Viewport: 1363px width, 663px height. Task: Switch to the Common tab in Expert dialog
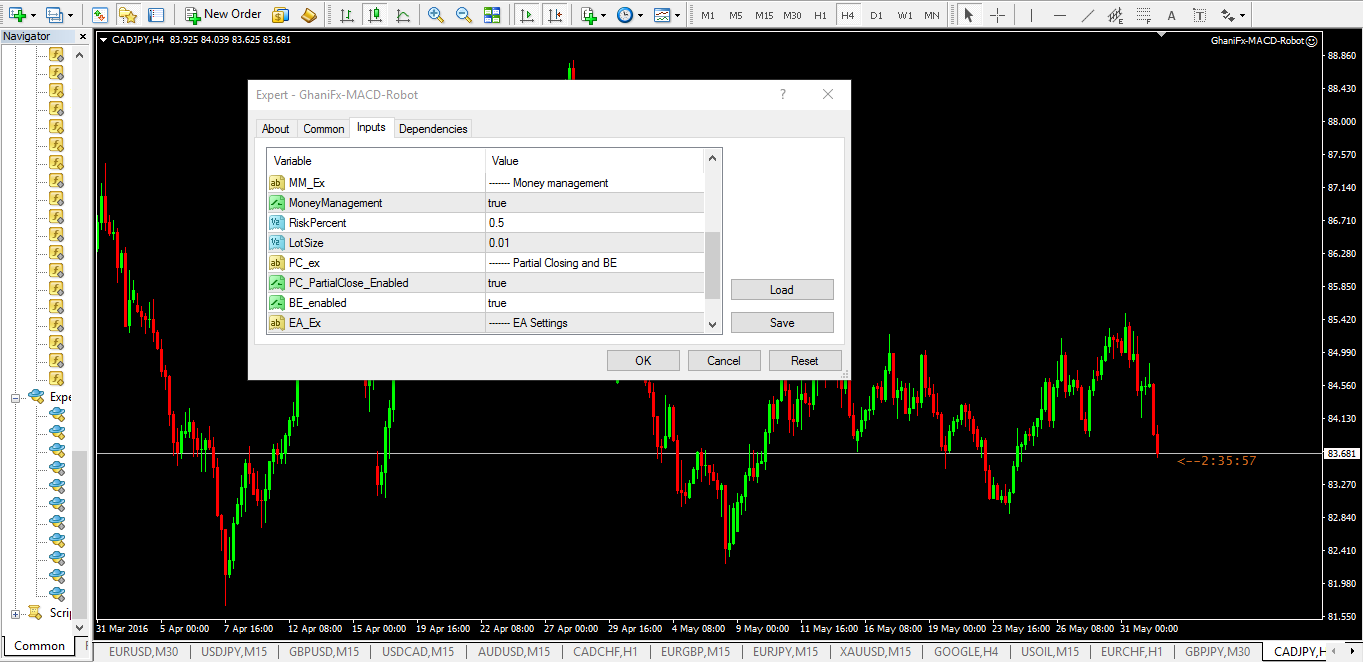323,128
